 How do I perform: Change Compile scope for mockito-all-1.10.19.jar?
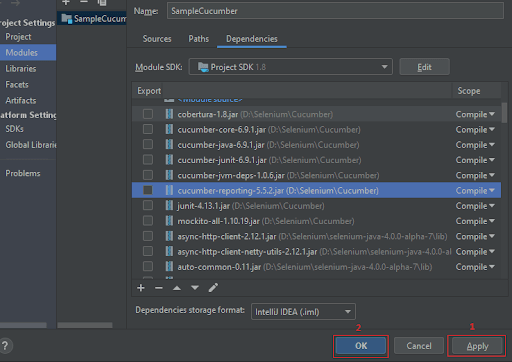point(475,221)
